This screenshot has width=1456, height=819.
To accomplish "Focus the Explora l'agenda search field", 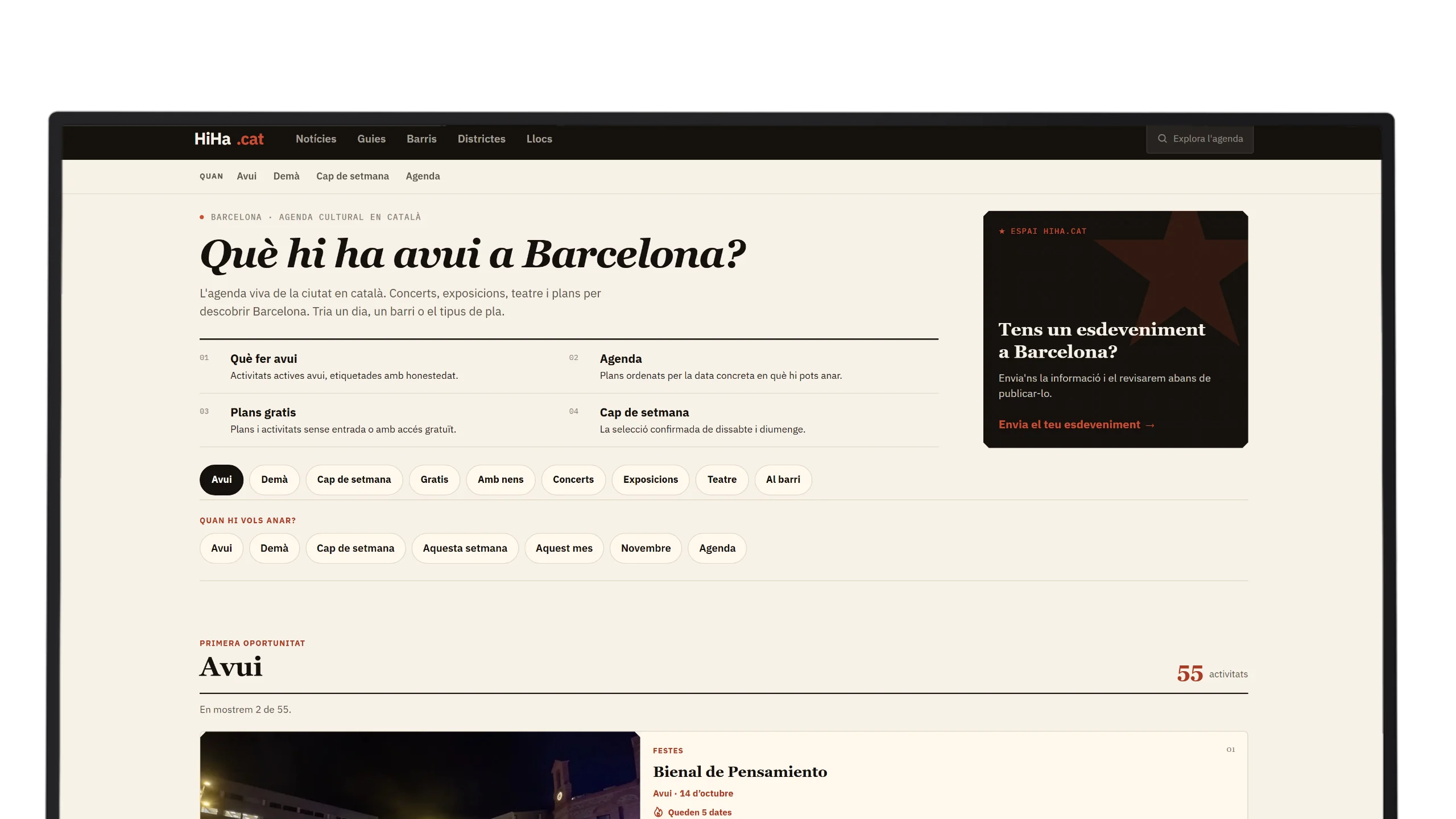I will coord(1199,139).
